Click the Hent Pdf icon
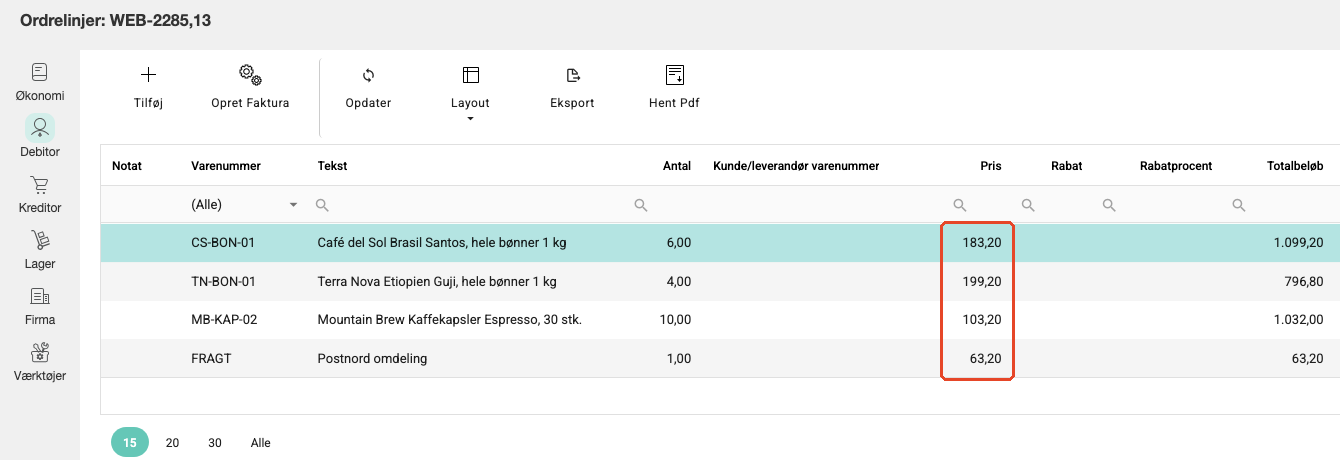Screen dimensions: 1340x460 [675, 75]
